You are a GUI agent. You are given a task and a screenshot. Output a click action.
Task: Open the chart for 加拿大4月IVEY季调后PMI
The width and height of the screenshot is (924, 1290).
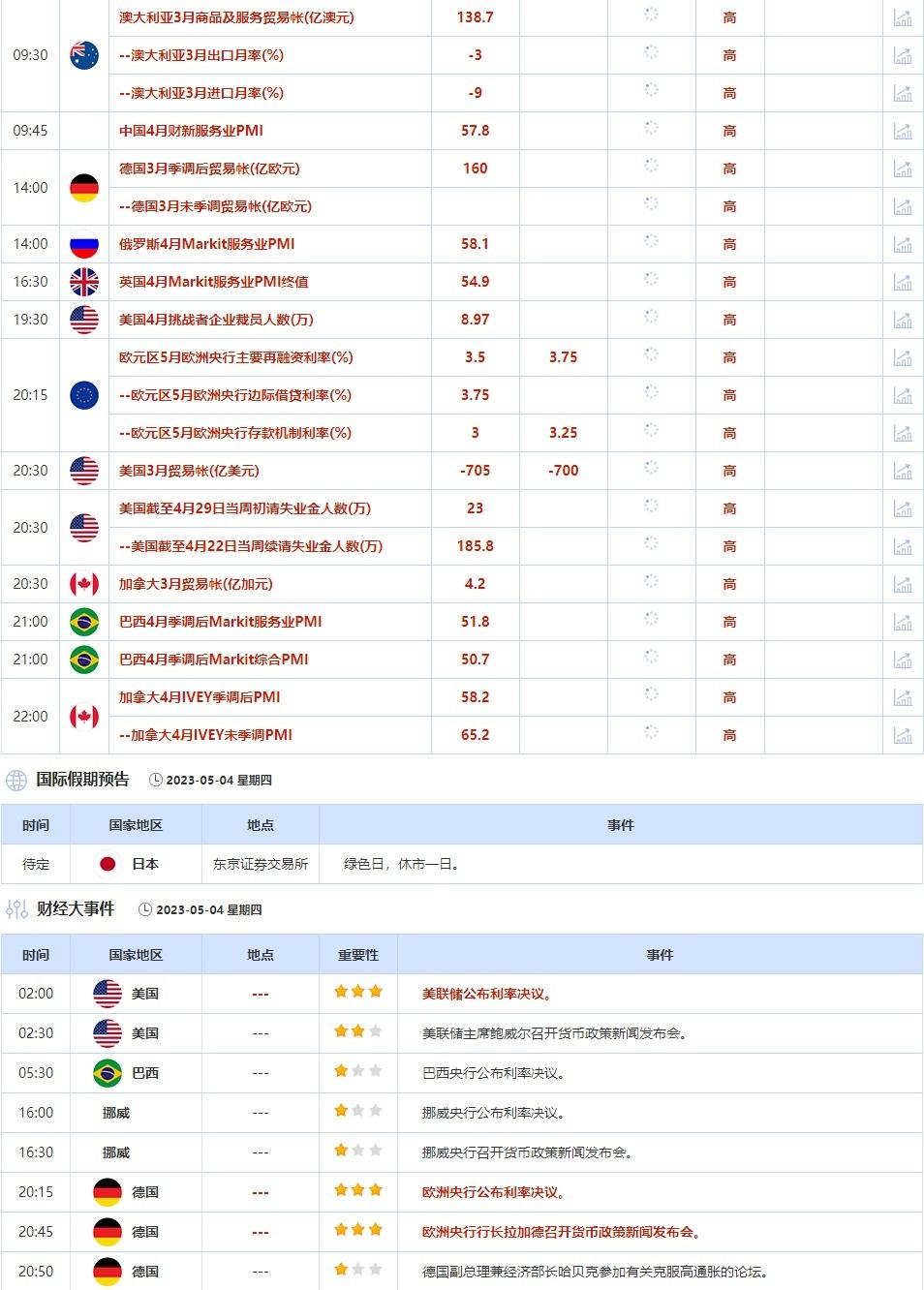point(904,697)
